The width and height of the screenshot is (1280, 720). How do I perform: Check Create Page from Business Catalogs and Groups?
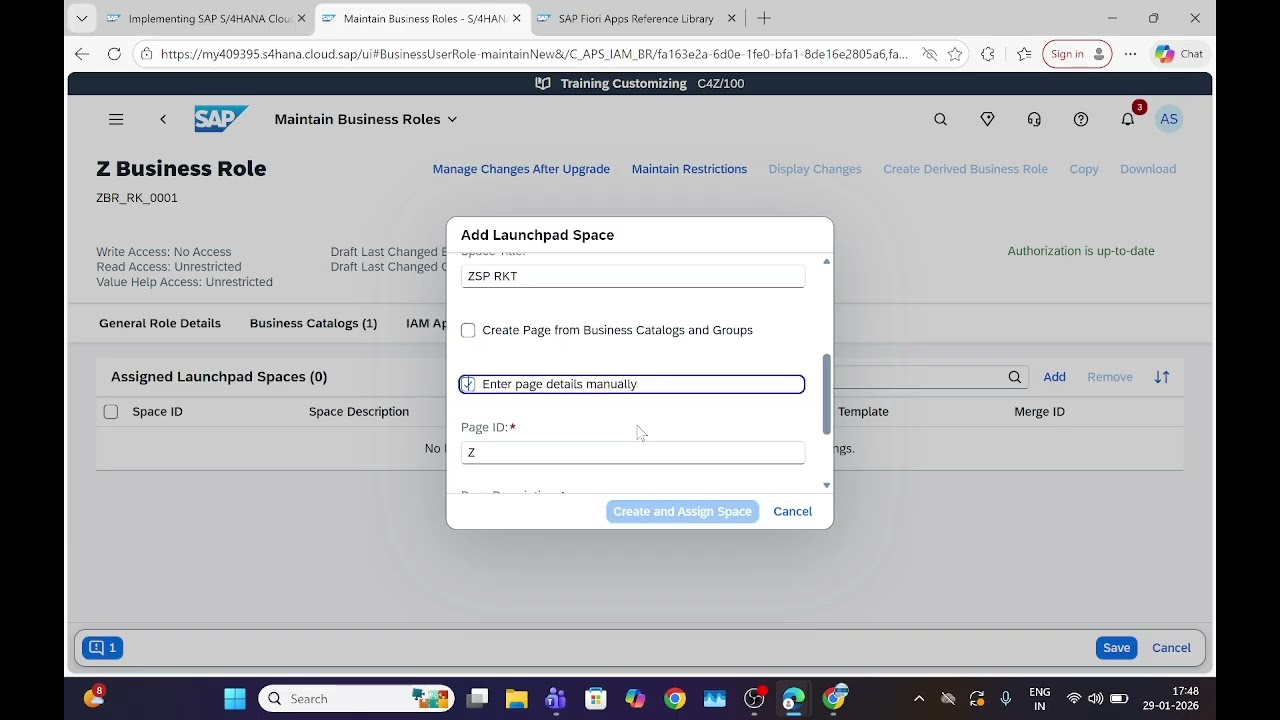tap(468, 330)
